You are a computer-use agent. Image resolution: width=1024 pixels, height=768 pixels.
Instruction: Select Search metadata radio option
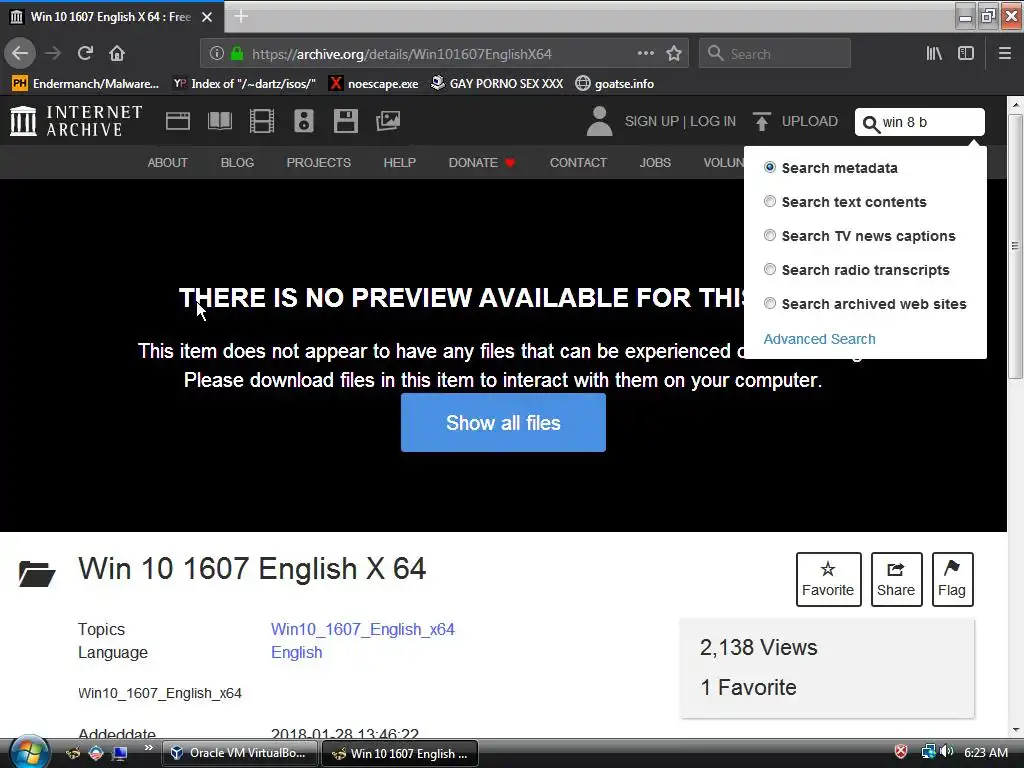click(x=770, y=167)
